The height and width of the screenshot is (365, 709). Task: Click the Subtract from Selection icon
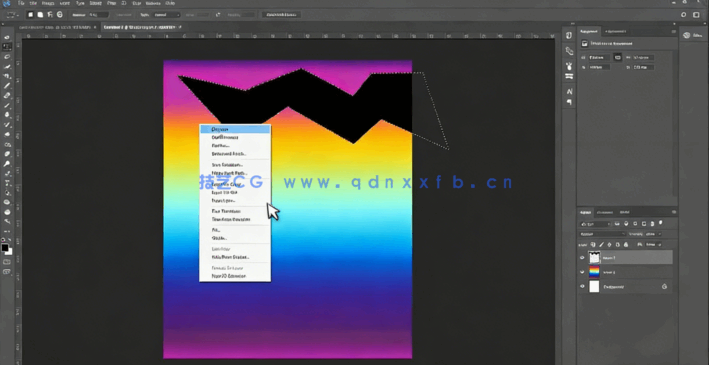pyautogui.click(x=50, y=14)
